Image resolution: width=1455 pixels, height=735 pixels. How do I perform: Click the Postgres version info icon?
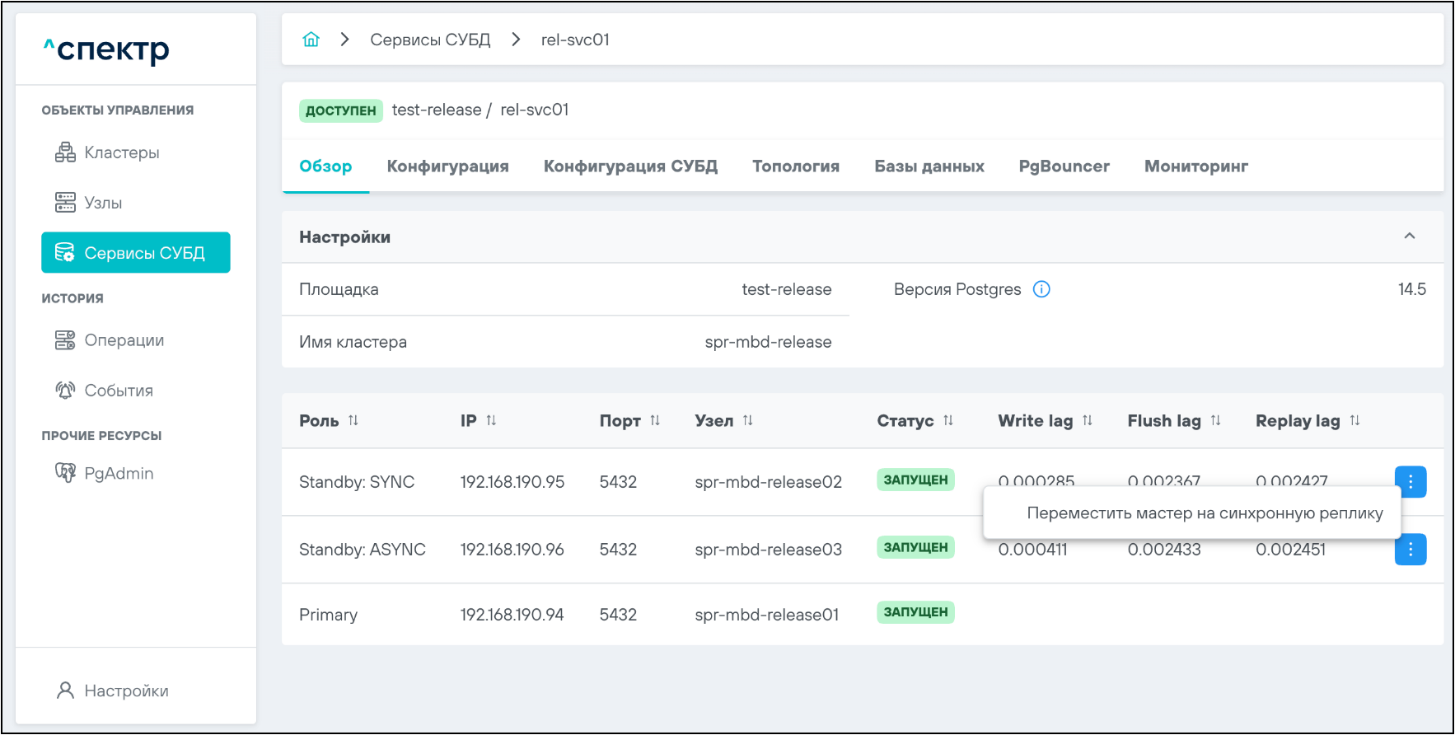click(1041, 290)
